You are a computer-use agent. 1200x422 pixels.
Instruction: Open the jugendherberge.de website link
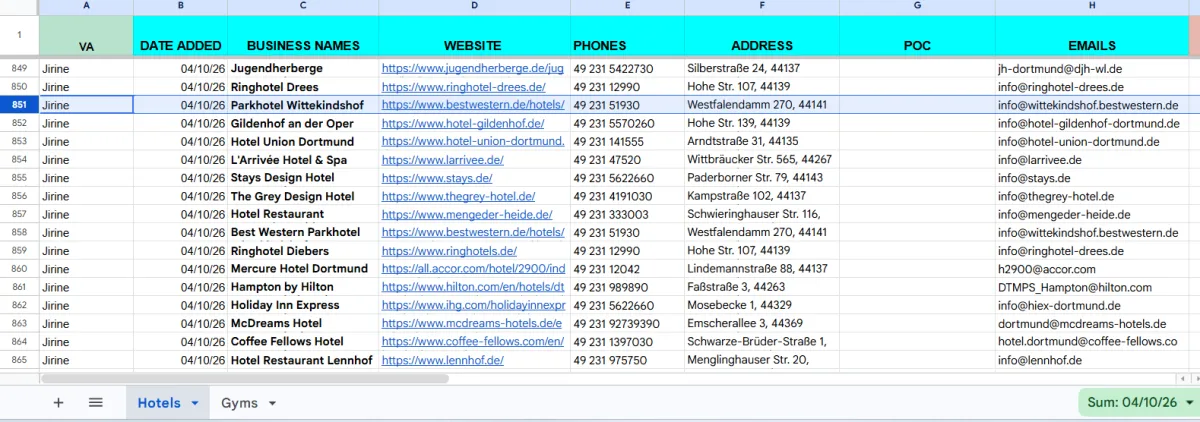(473, 69)
